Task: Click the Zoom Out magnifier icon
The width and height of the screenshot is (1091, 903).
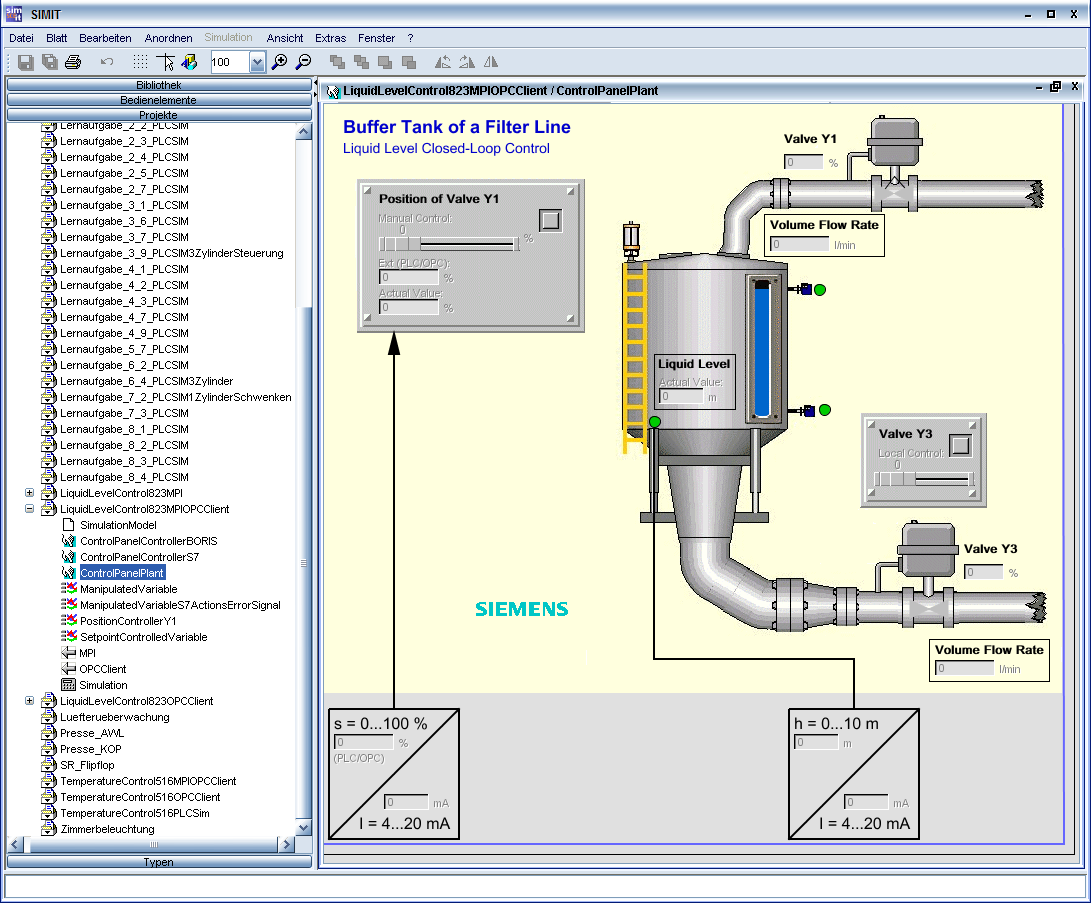Action: (x=303, y=62)
